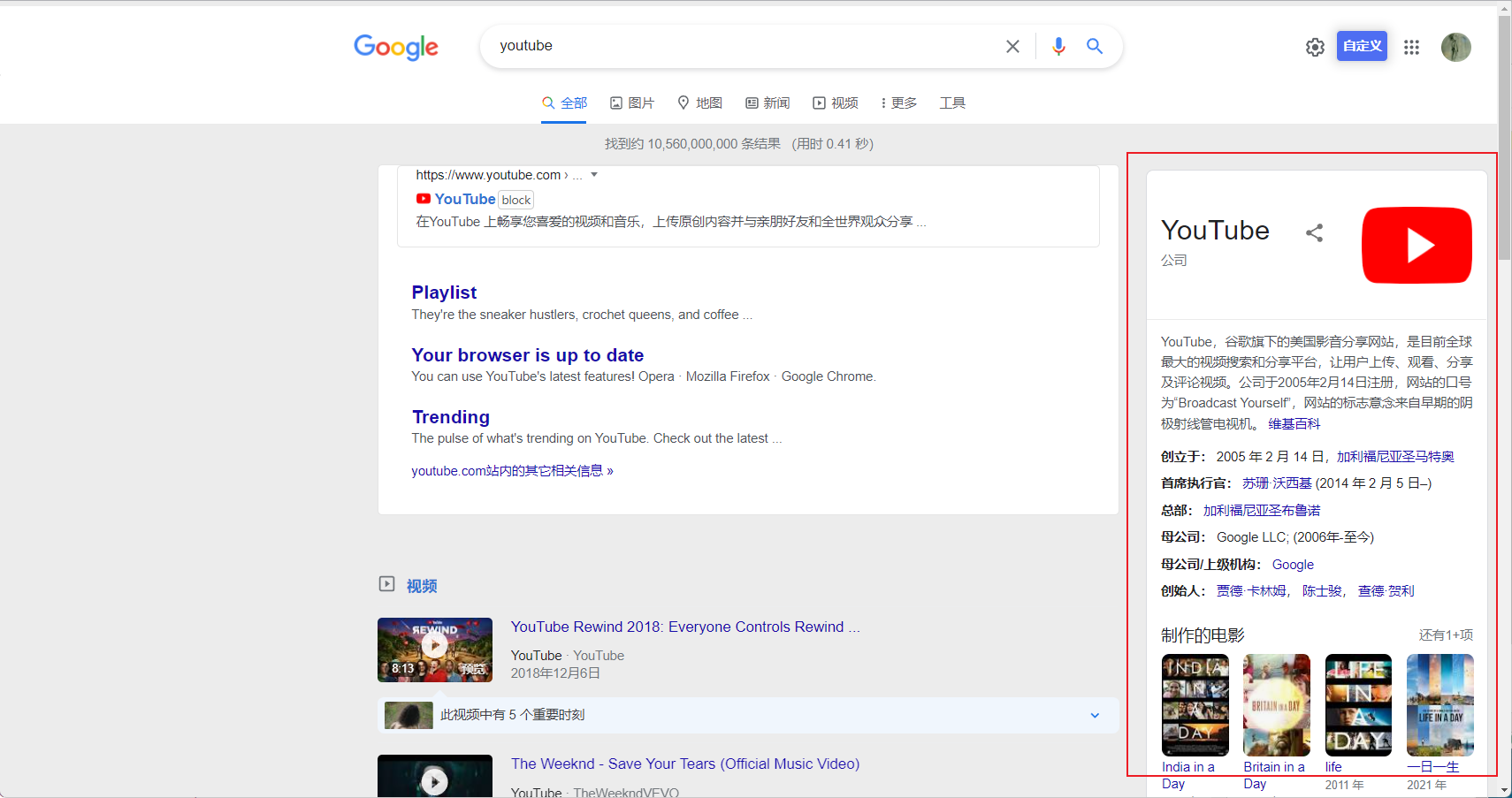Click the 视频 search filter
Screen dimensions: 1512x798
[x=835, y=103]
